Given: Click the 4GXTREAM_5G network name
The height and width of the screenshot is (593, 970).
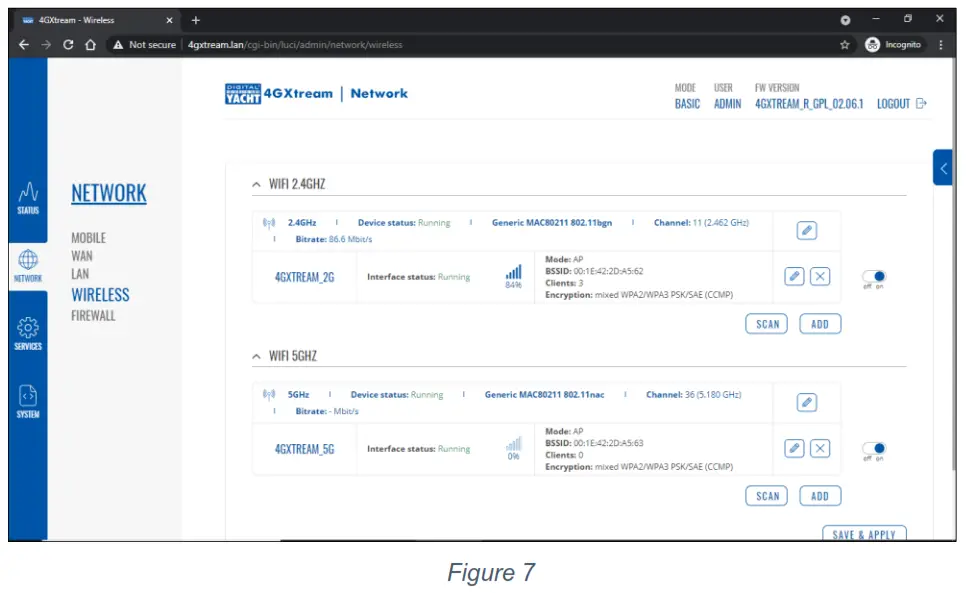Looking at the screenshot, I should tap(304, 449).
